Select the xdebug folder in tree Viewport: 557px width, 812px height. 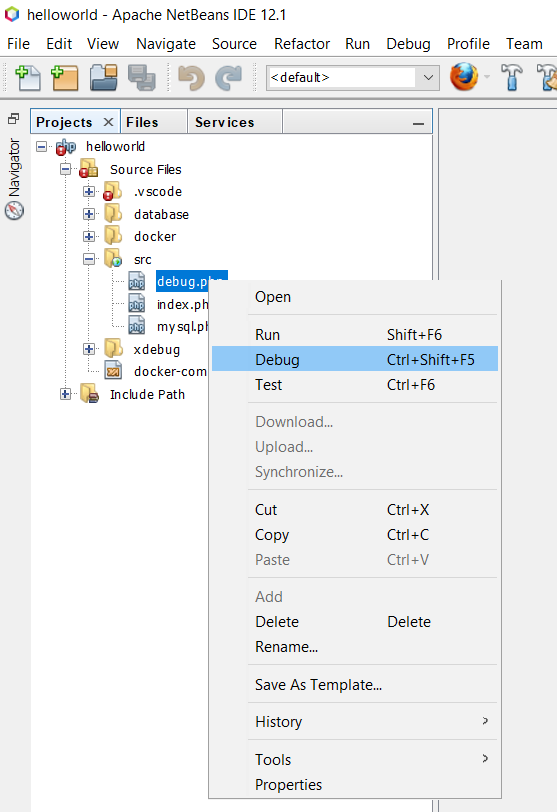(156, 350)
